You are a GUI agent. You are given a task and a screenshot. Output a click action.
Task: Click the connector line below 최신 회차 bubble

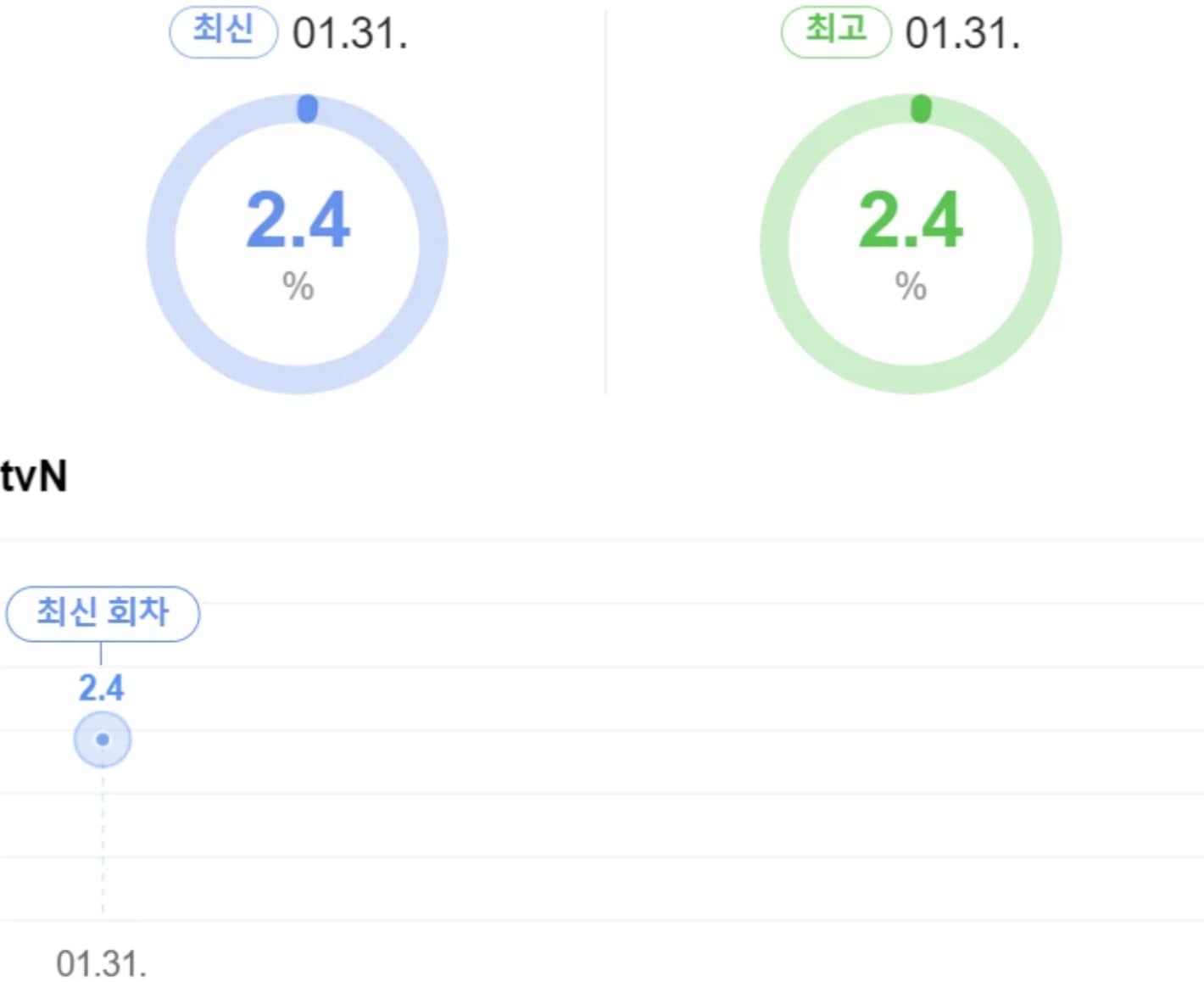tap(101, 654)
